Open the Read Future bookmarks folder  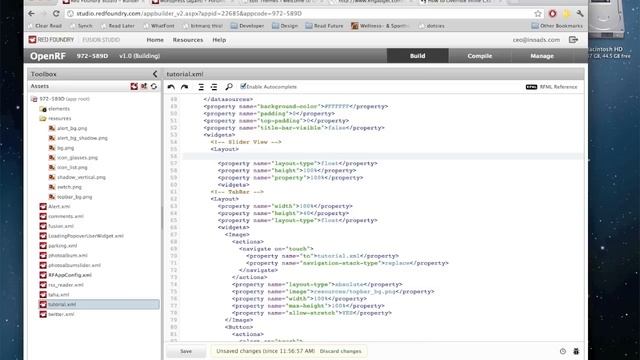[325, 26]
